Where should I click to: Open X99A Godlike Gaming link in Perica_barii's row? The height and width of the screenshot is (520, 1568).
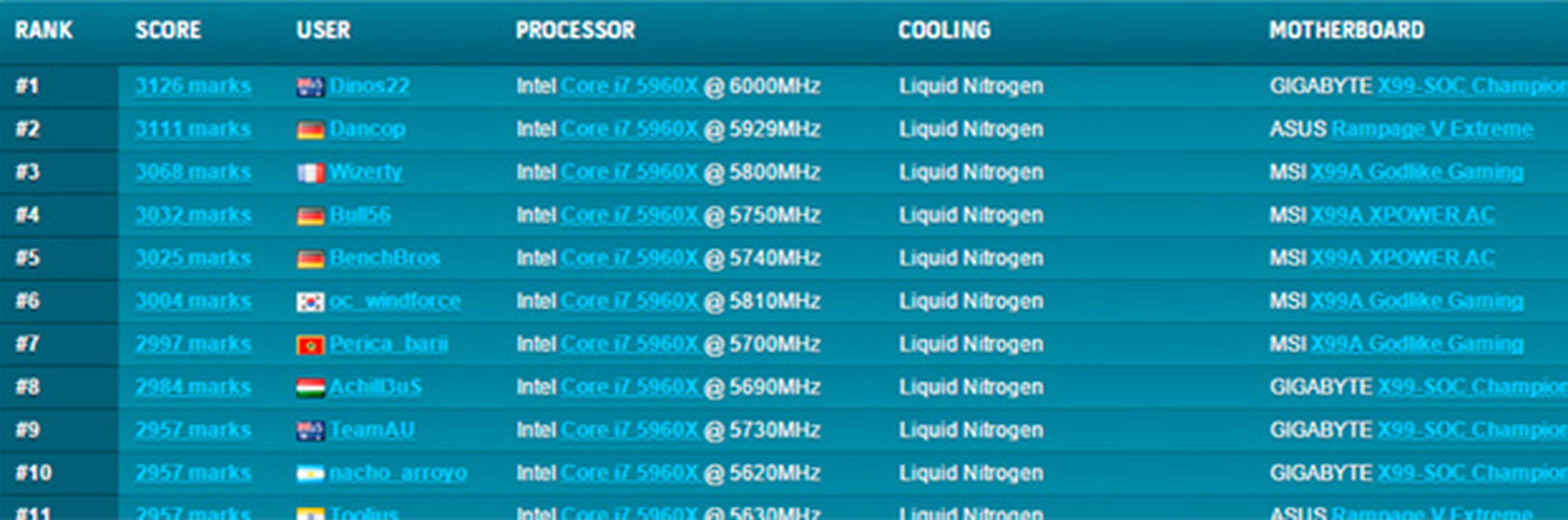pyautogui.click(x=1417, y=344)
